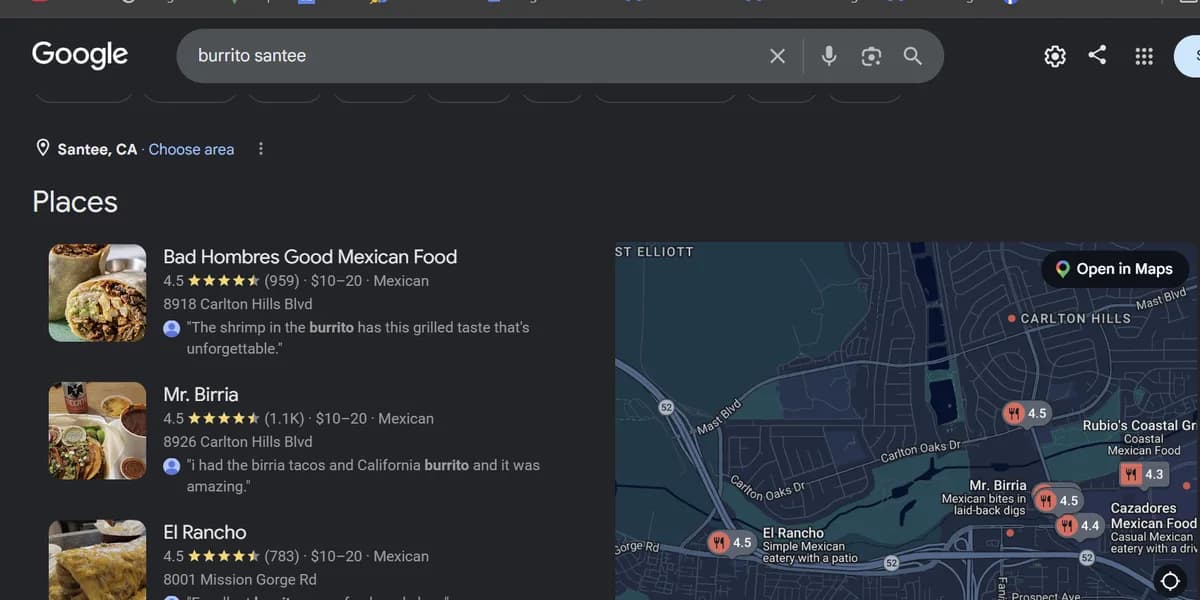Click the El Rancho food photo thumbnail

point(97,560)
